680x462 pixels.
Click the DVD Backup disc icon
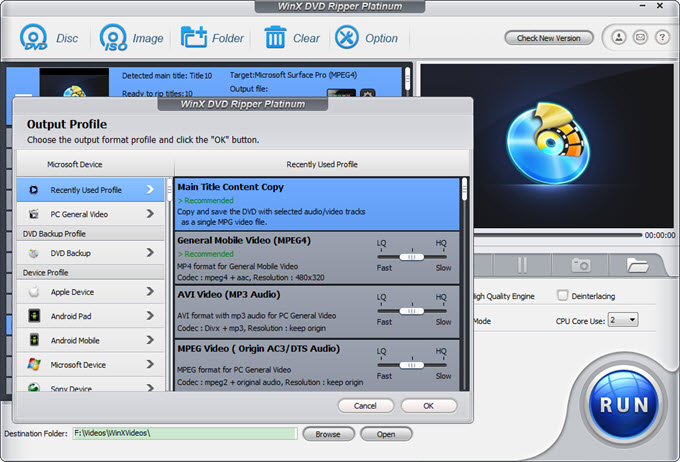point(33,253)
